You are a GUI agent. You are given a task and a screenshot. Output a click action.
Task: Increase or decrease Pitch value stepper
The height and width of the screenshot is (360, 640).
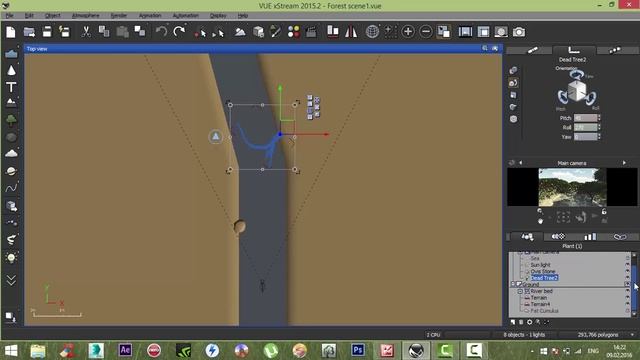[x=599, y=118]
